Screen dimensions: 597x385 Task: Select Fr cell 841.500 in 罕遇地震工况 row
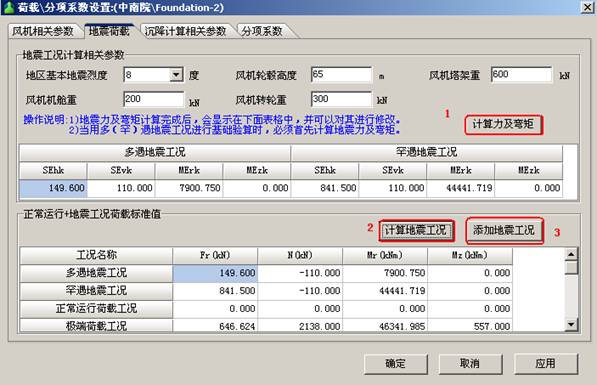215,291
